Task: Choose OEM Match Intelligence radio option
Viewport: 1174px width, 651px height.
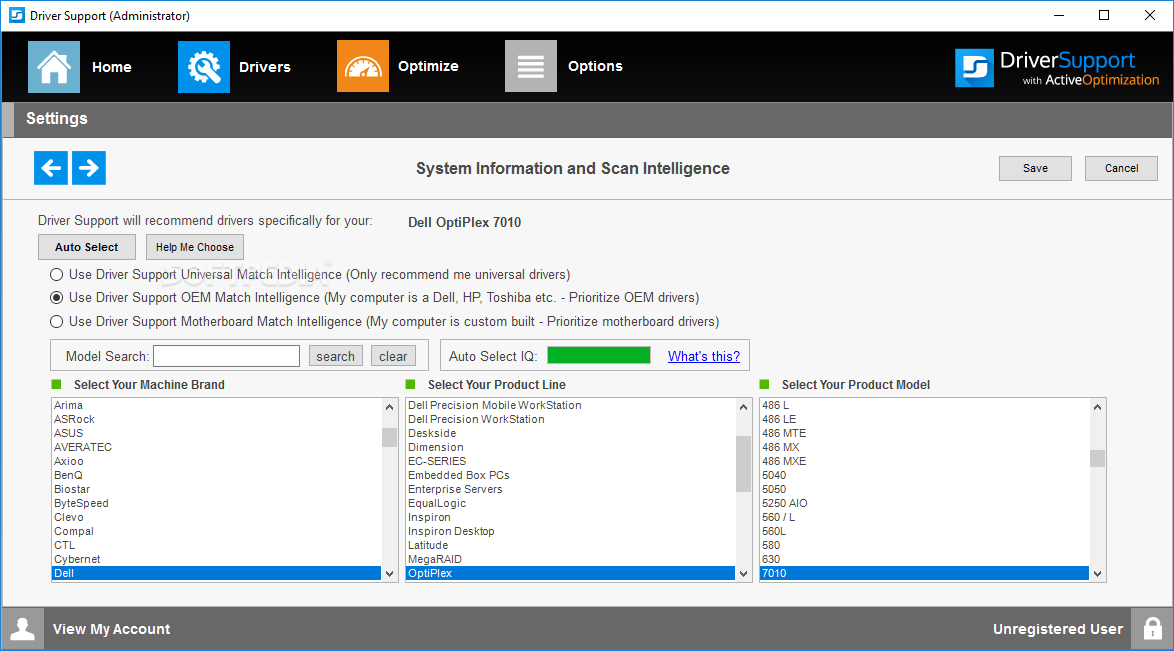Action: pyautogui.click(x=56, y=297)
